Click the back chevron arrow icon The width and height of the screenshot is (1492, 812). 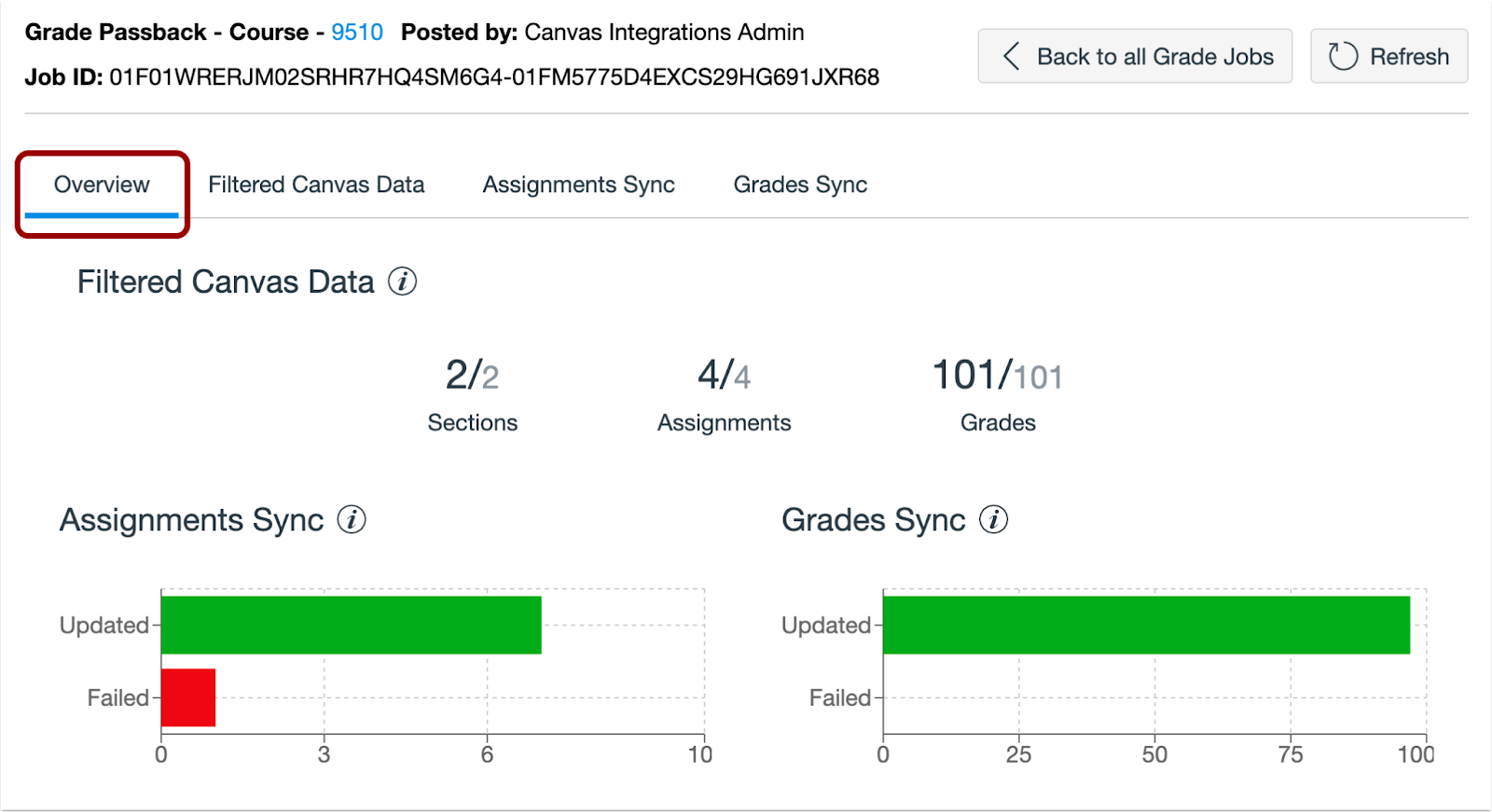(x=1011, y=56)
